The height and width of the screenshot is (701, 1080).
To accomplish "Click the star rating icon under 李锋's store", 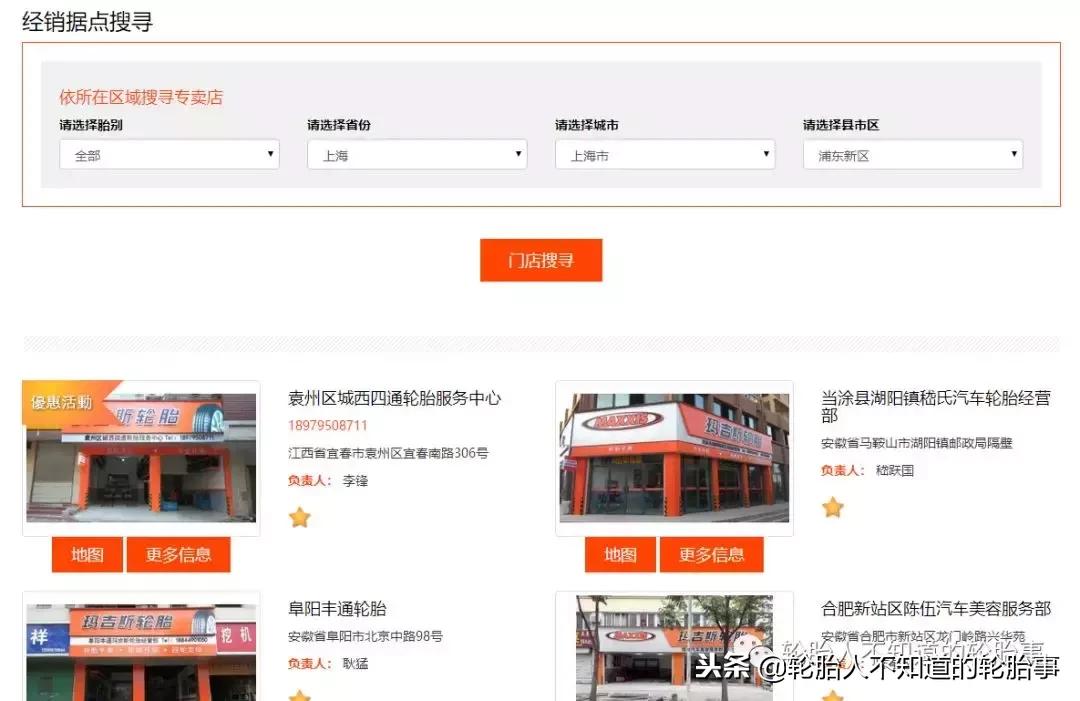I will click(x=299, y=517).
